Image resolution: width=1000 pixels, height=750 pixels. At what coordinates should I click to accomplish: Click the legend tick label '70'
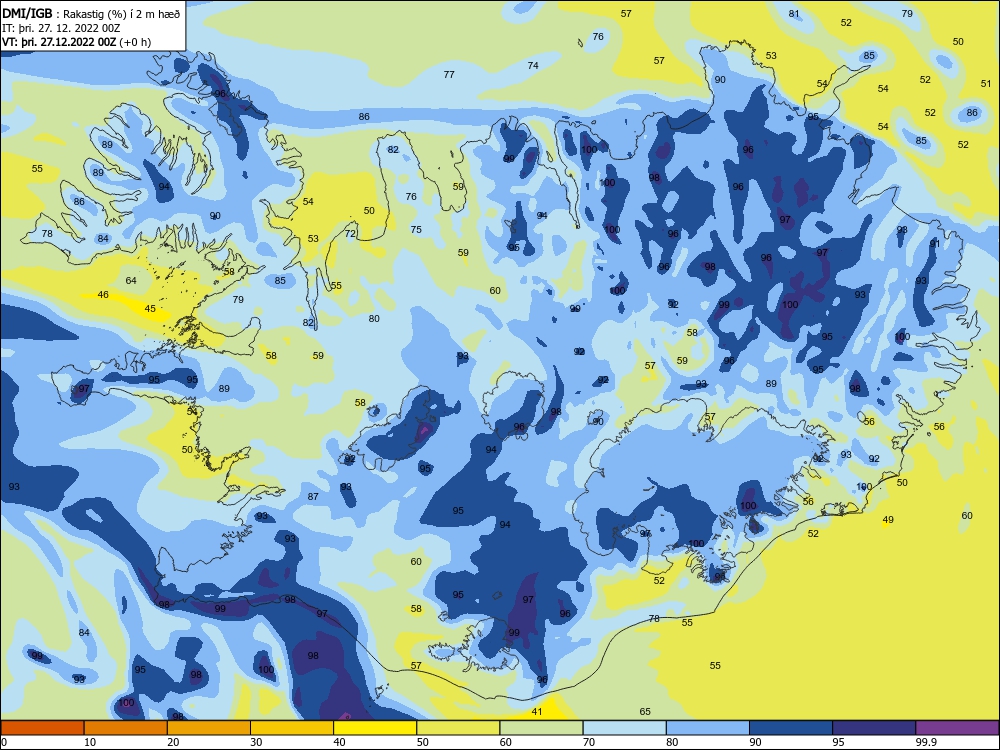[589, 742]
